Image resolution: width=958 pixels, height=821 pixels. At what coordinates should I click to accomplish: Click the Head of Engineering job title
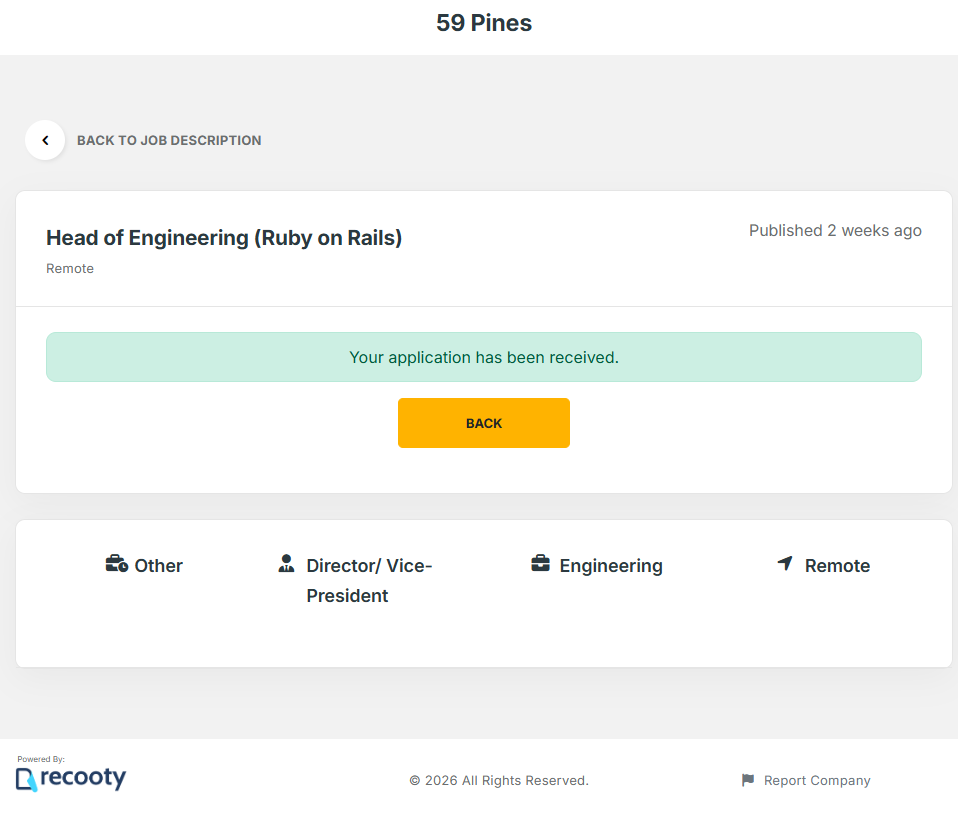224,238
